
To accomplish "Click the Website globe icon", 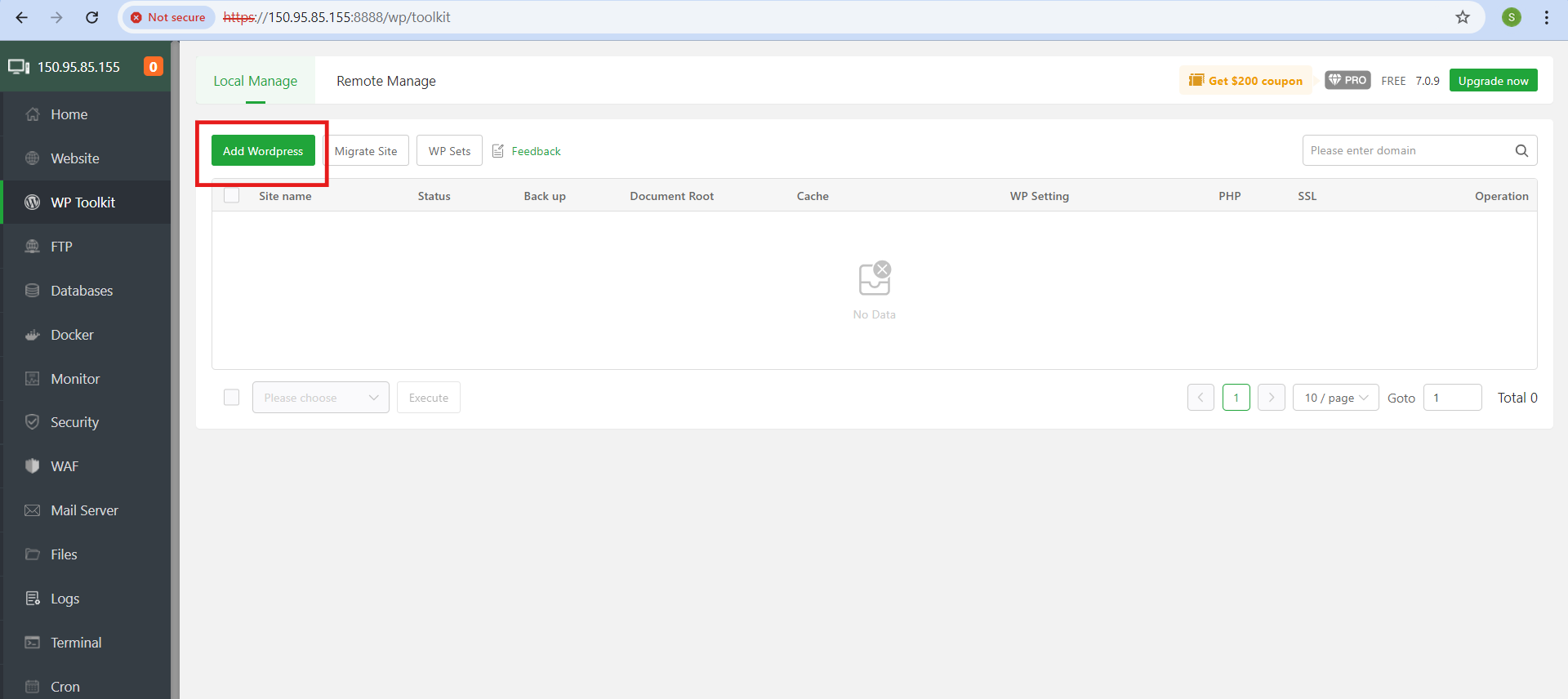I will coord(33,158).
